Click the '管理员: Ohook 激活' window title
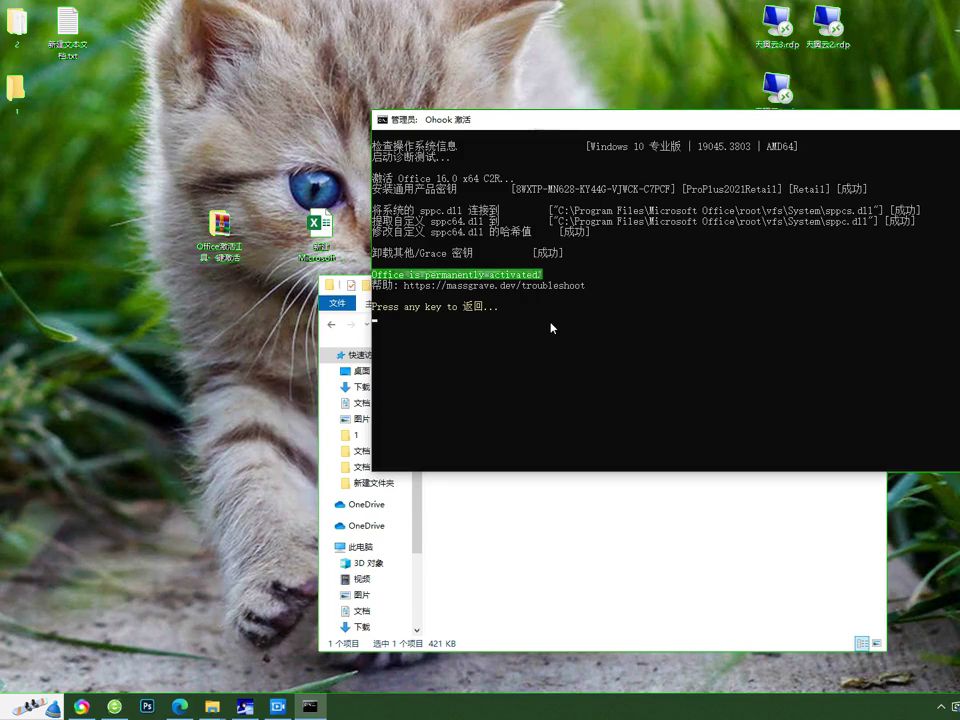The width and height of the screenshot is (960, 720). pyautogui.click(x=431, y=120)
